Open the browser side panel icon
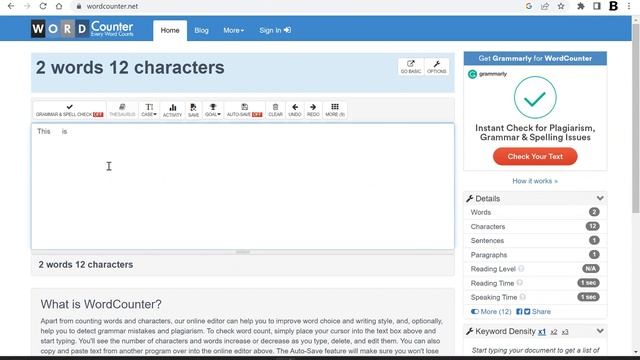Screen dimensions: 640x360 click(x=596, y=6)
